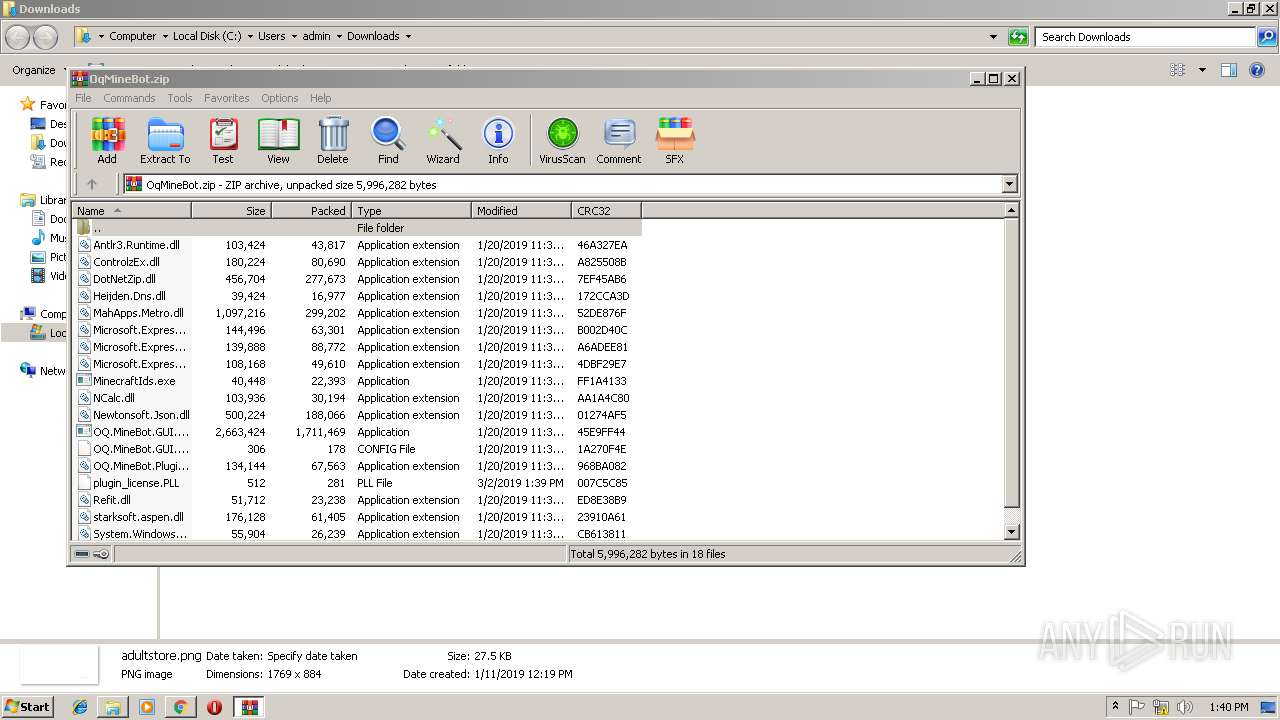
Task: Sort file list by Size column
Action: (x=231, y=210)
